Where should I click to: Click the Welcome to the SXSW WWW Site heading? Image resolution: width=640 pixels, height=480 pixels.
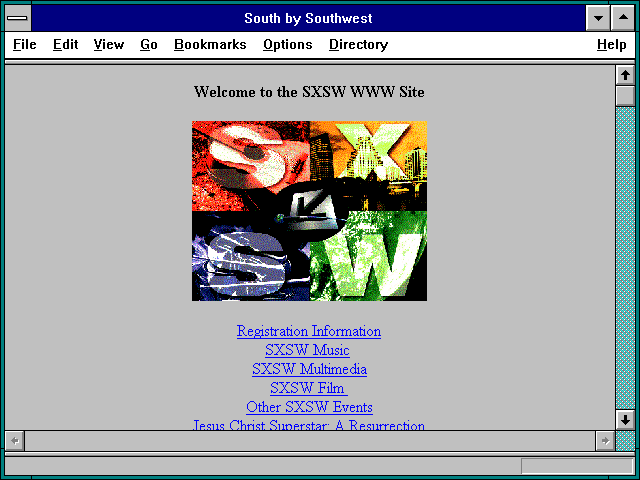(309, 92)
